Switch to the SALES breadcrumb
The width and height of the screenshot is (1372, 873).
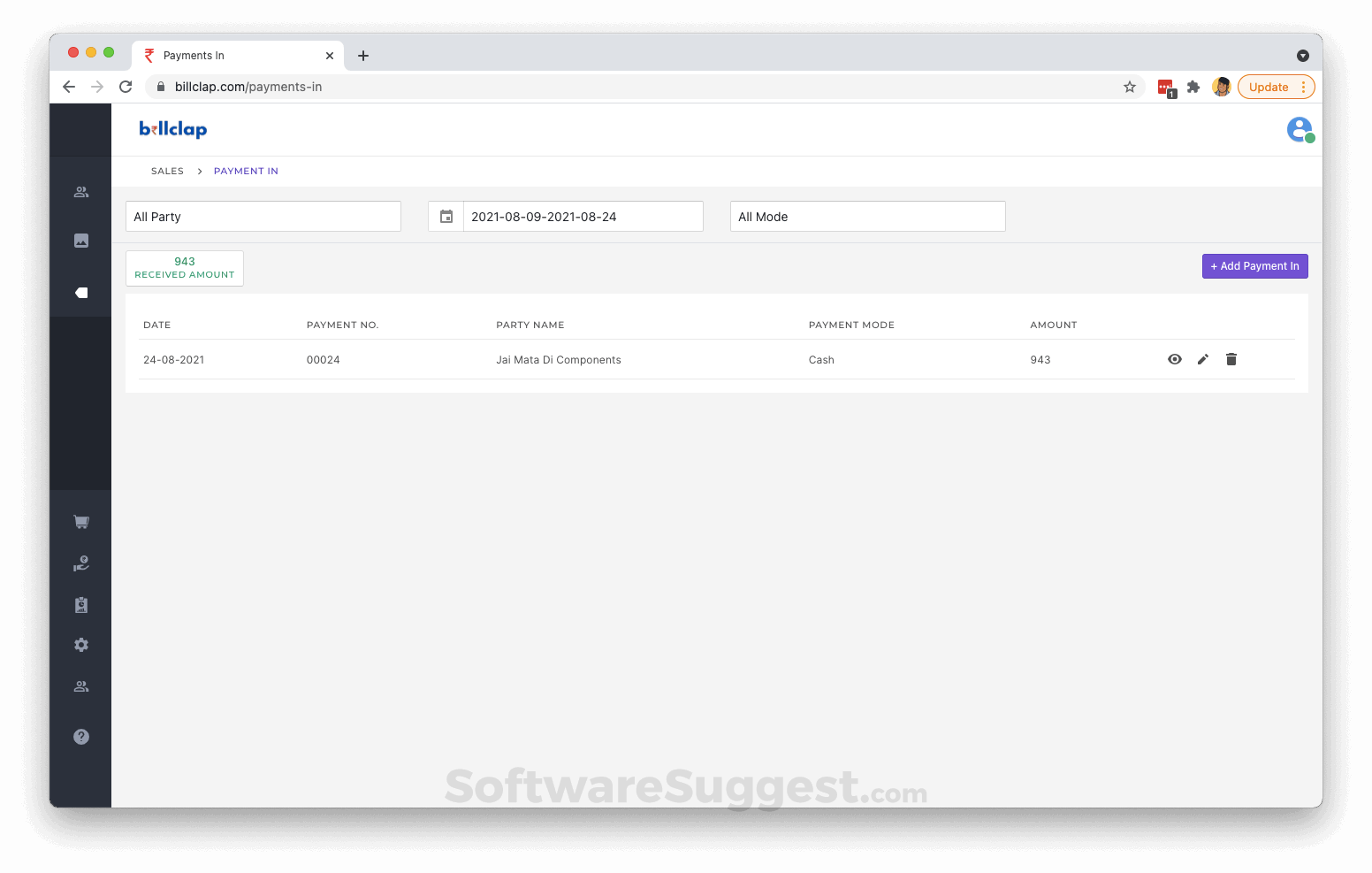167,171
